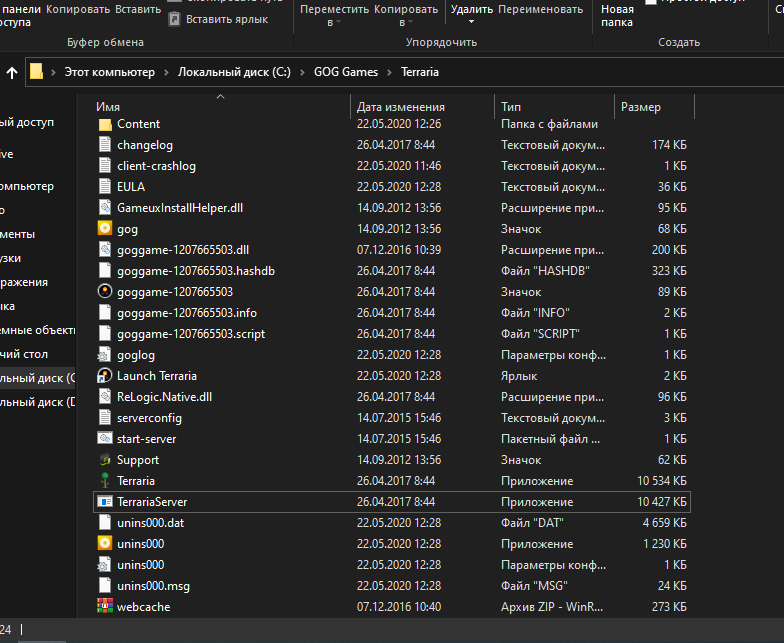Go to GOG Games in breadcrumb
Image resolution: width=784 pixels, height=643 pixels.
[x=346, y=72]
